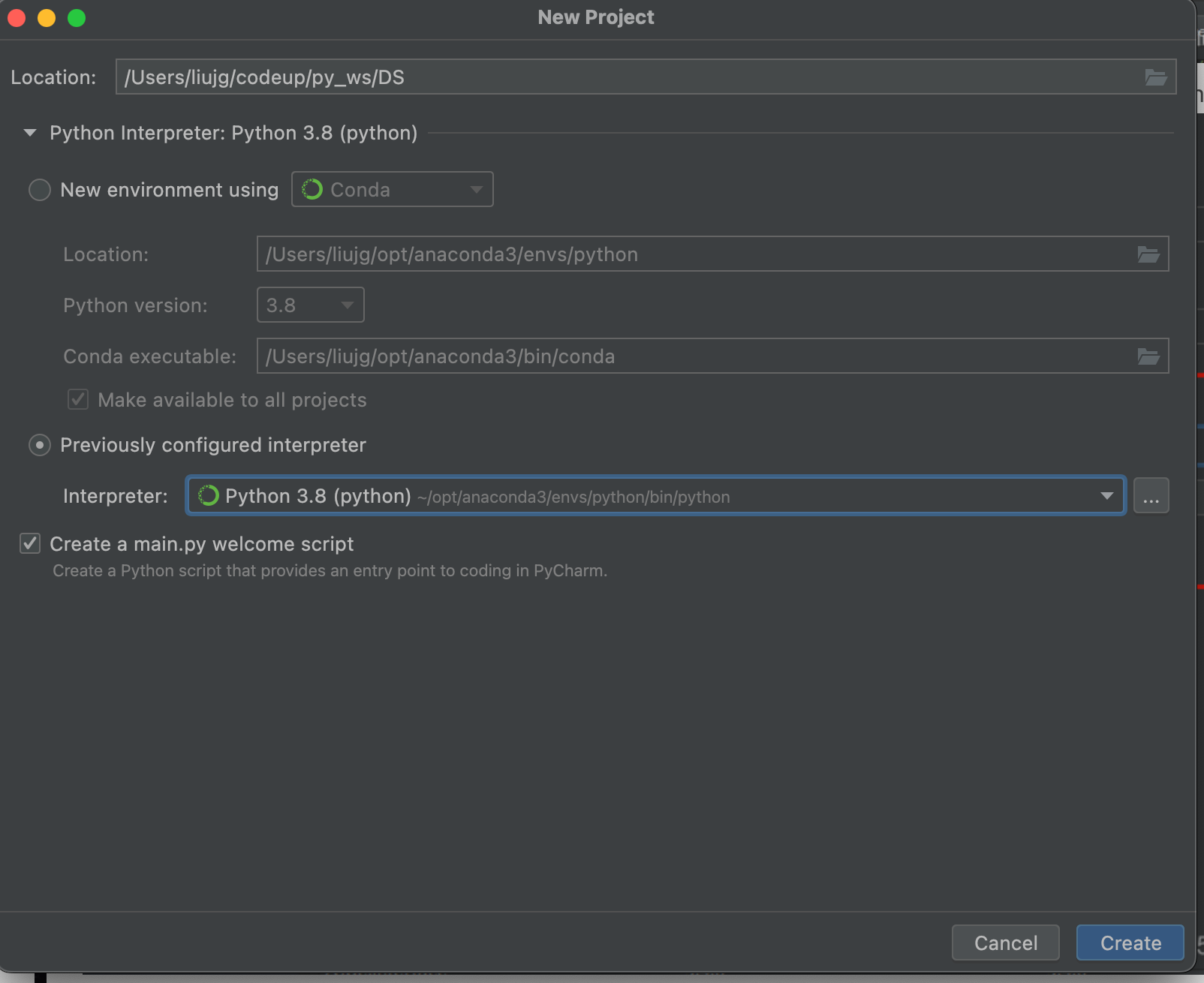Click the folder icon for environment Location
Image resolution: width=1204 pixels, height=983 pixels.
tap(1148, 254)
